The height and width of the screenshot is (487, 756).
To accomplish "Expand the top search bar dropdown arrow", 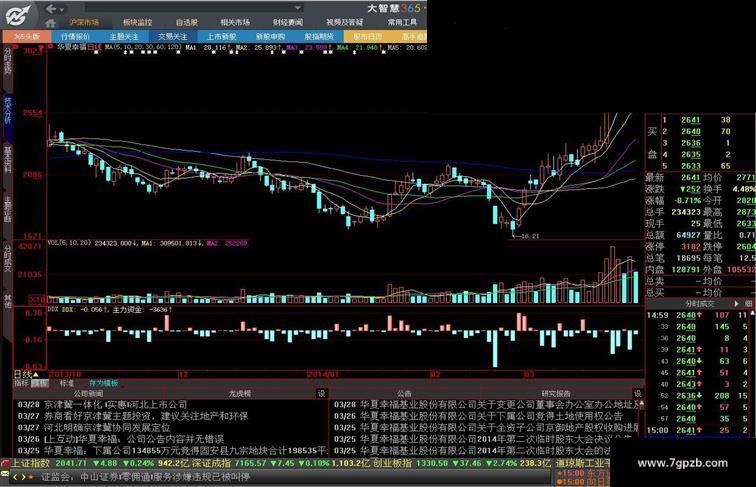I will (297, 8).
